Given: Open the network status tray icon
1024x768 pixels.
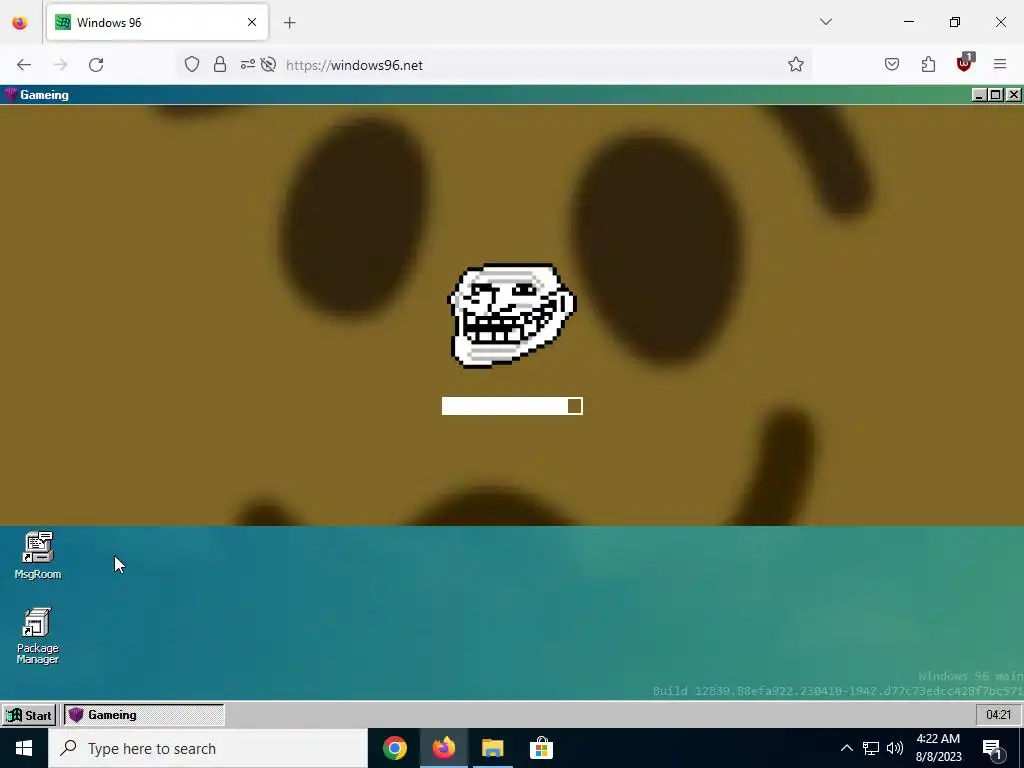Looking at the screenshot, I should click(871, 748).
